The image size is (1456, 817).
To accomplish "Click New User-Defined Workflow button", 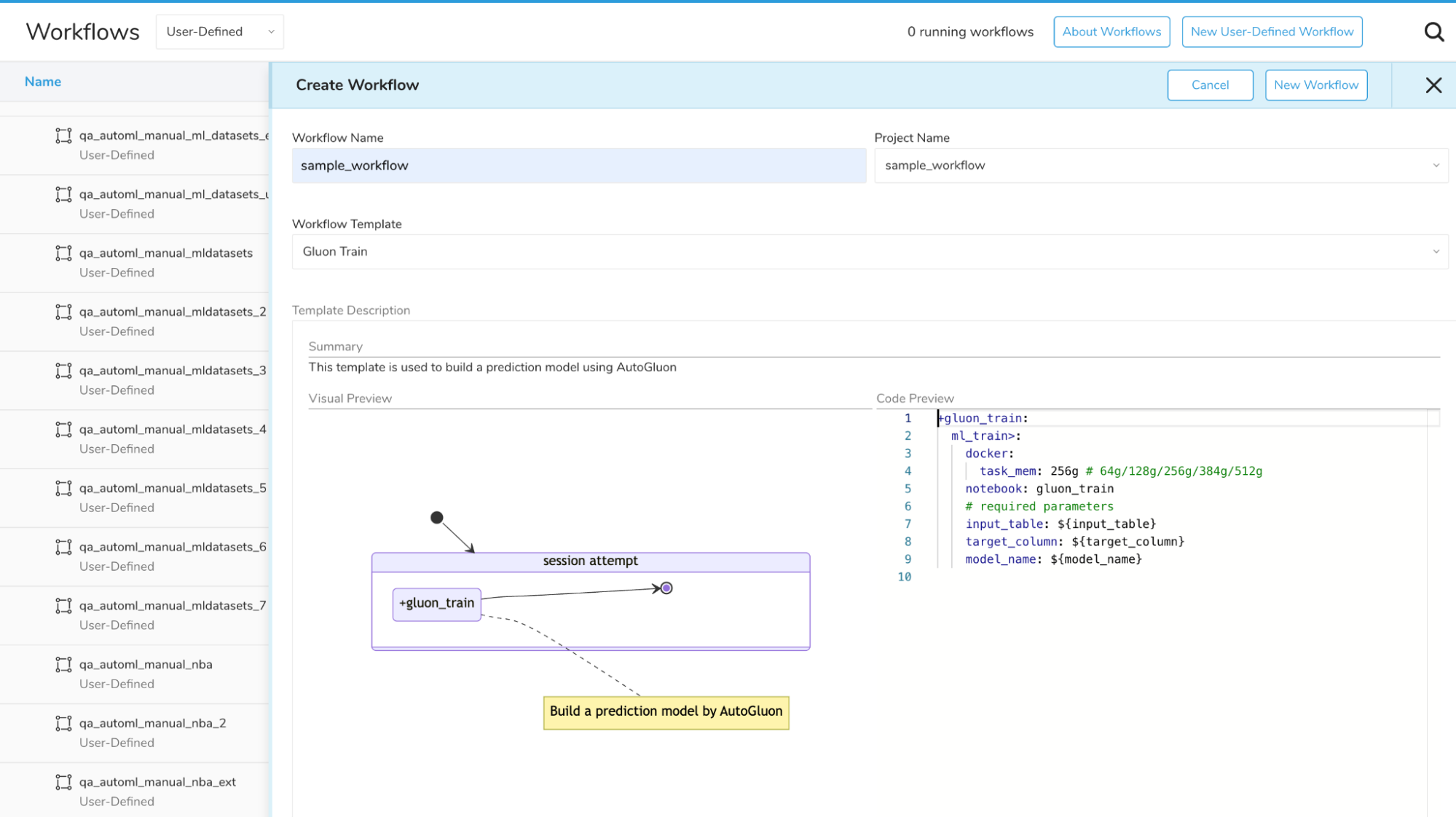I will (1271, 32).
